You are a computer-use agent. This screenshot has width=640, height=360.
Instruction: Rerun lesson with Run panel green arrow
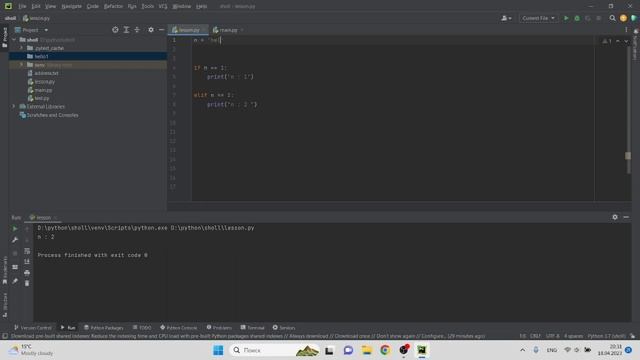[x=15, y=229]
